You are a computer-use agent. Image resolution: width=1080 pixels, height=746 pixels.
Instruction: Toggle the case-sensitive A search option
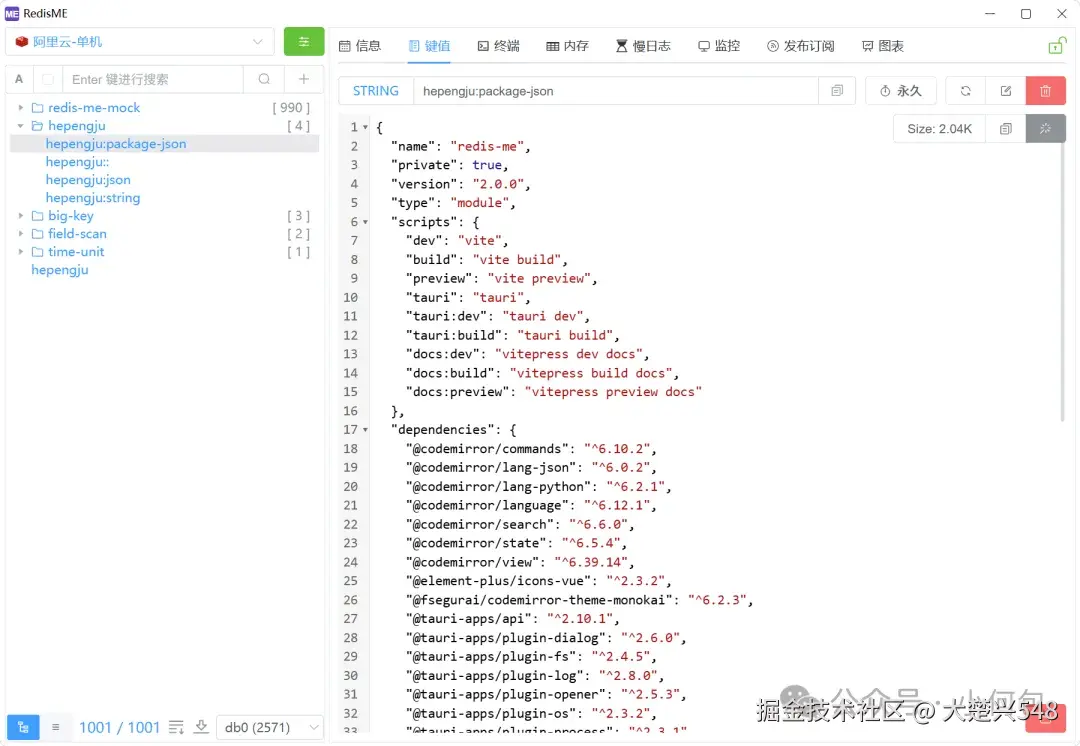(19, 79)
